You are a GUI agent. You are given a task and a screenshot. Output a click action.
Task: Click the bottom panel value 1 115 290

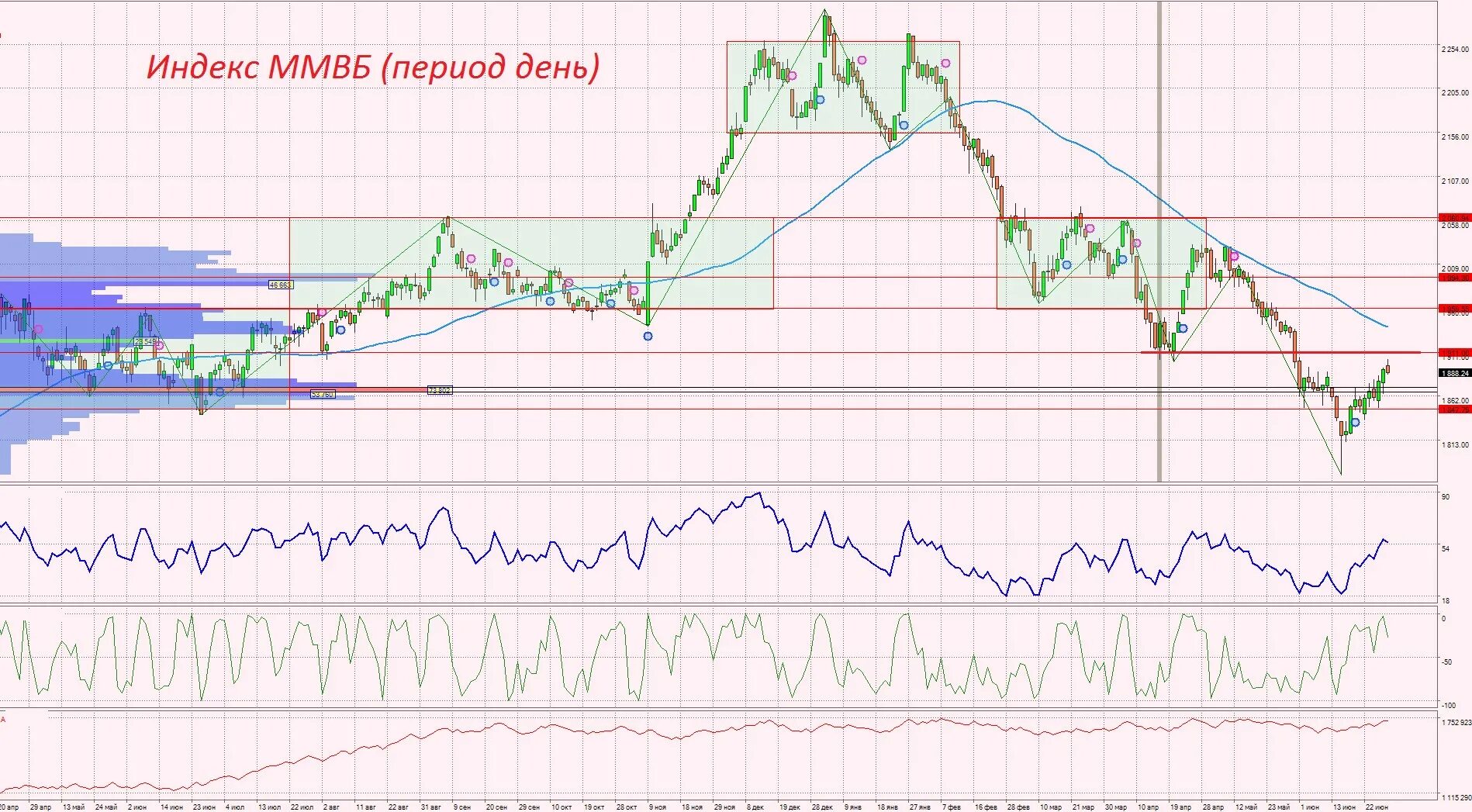[1456, 797]
